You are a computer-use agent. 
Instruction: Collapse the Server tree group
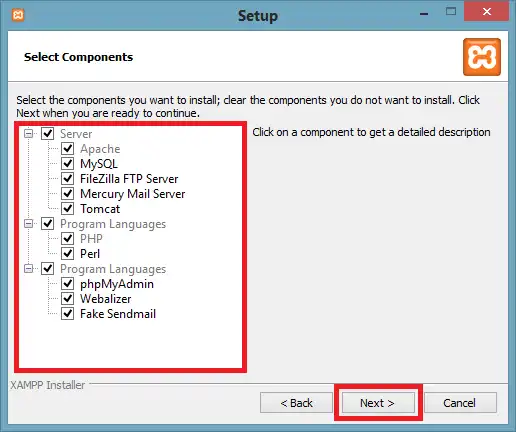(x=29, y=134)
